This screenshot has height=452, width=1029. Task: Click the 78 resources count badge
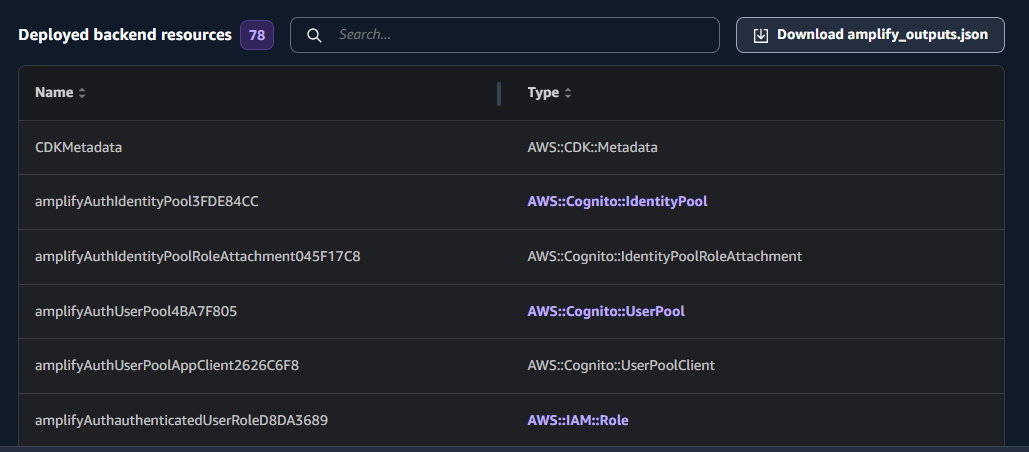click(x=257, y=35)
